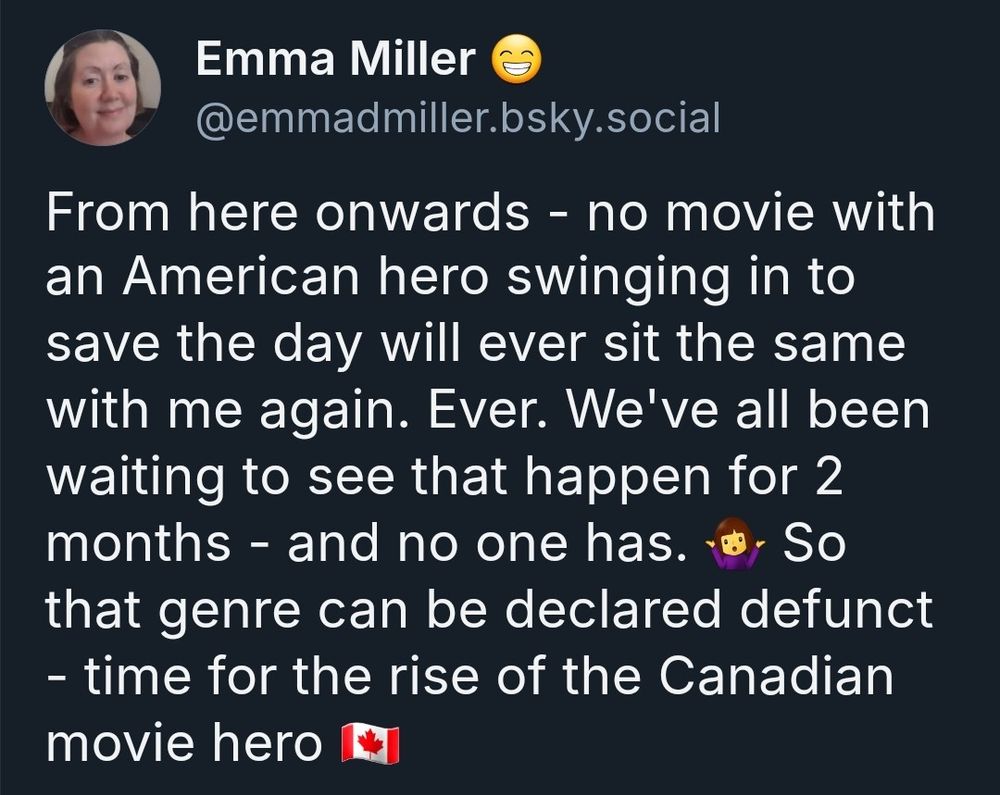
Task: Click the Emma Miller display name
Action: [x=335, y=59]
